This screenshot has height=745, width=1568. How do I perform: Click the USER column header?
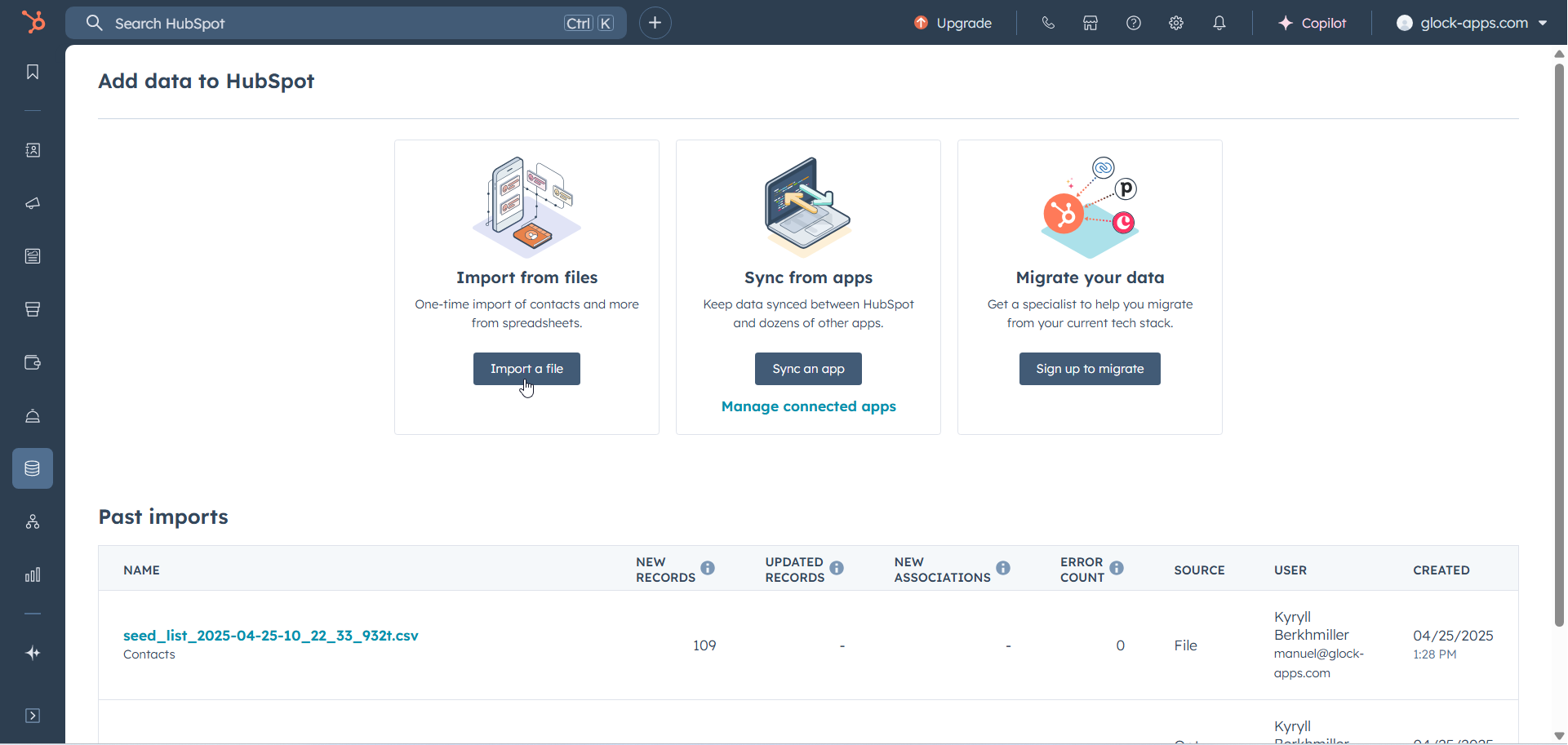click(x=1290, y=570)
